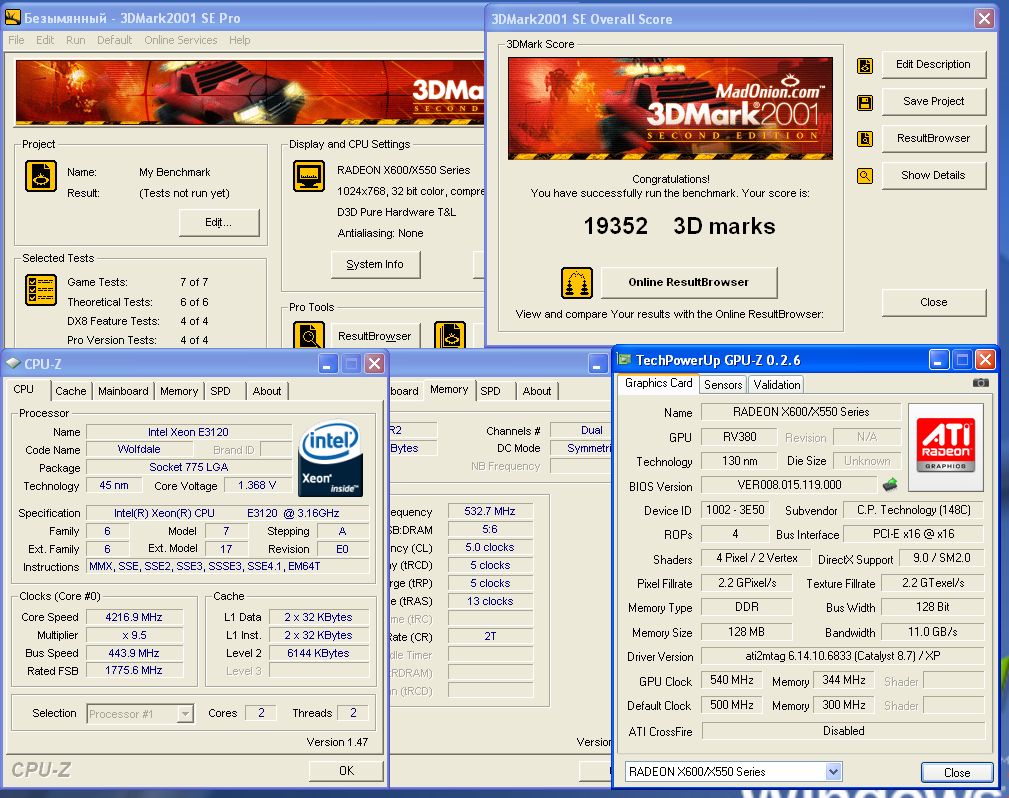Click the 3DMark2001 MadOnion banner in score window
The image size is (1009, 798).
670,108
